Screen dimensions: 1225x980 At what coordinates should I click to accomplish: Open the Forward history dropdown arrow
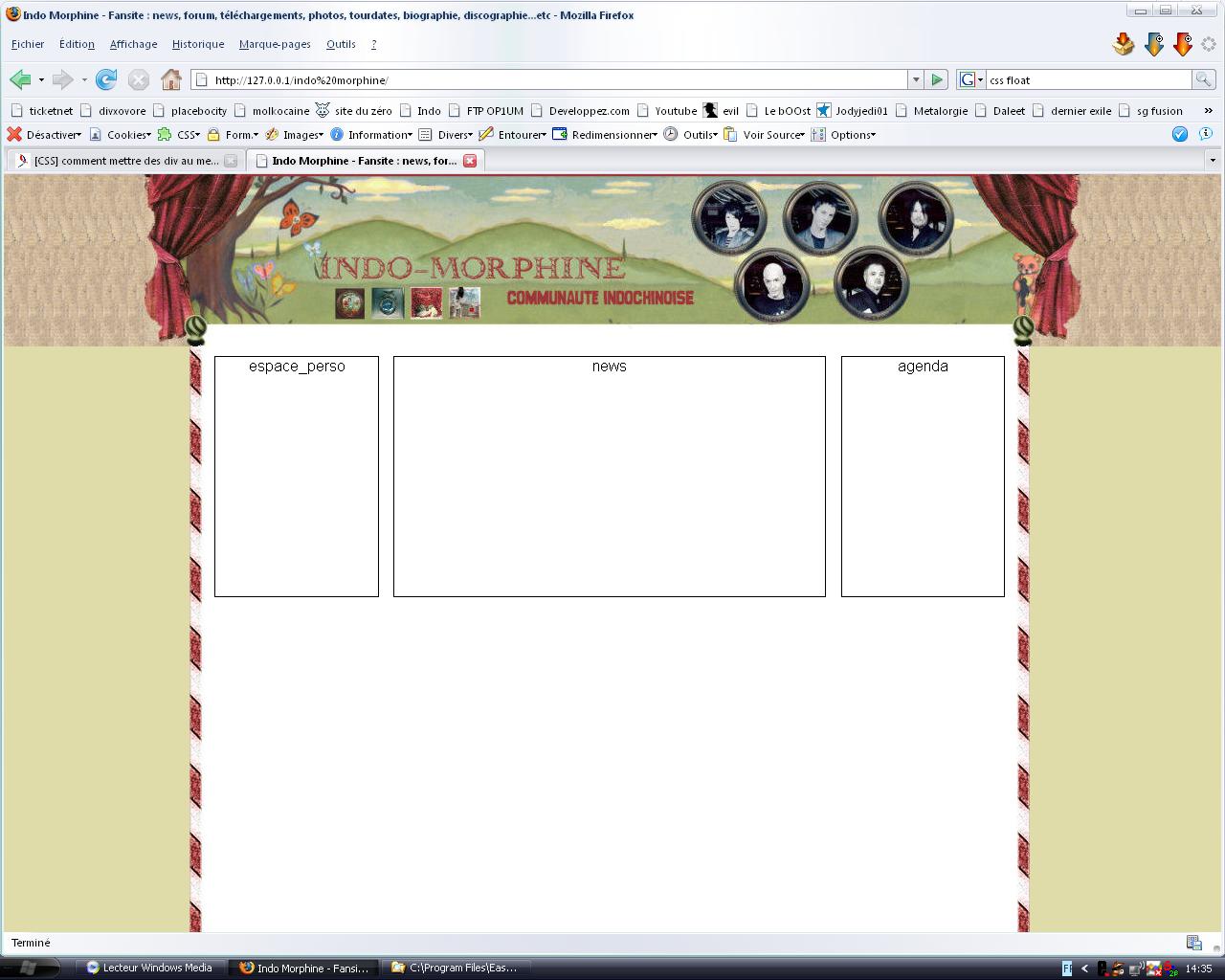pyautogui.click(x=84, y=79)
